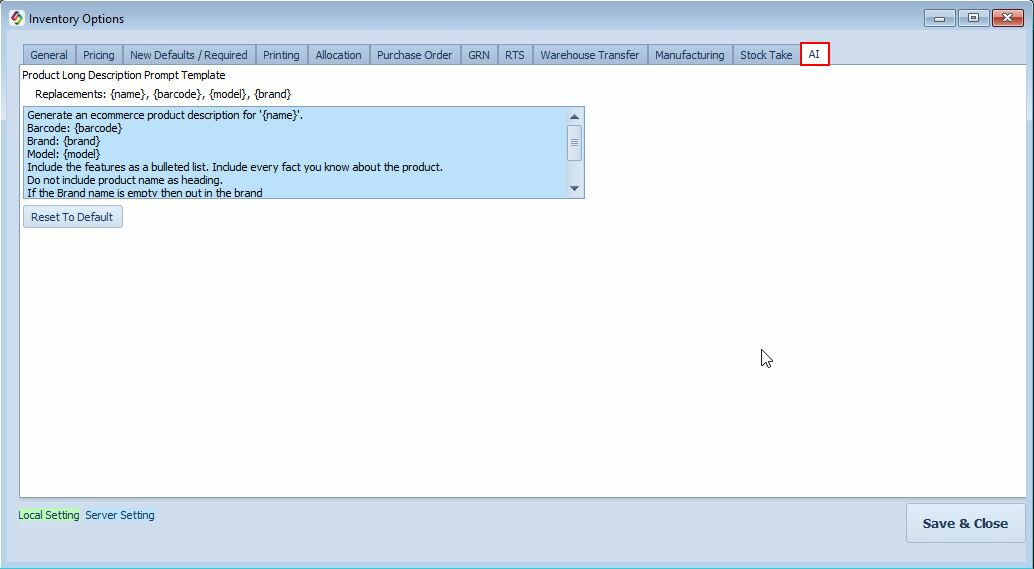Open the Stock Take tab

point(766,55)
